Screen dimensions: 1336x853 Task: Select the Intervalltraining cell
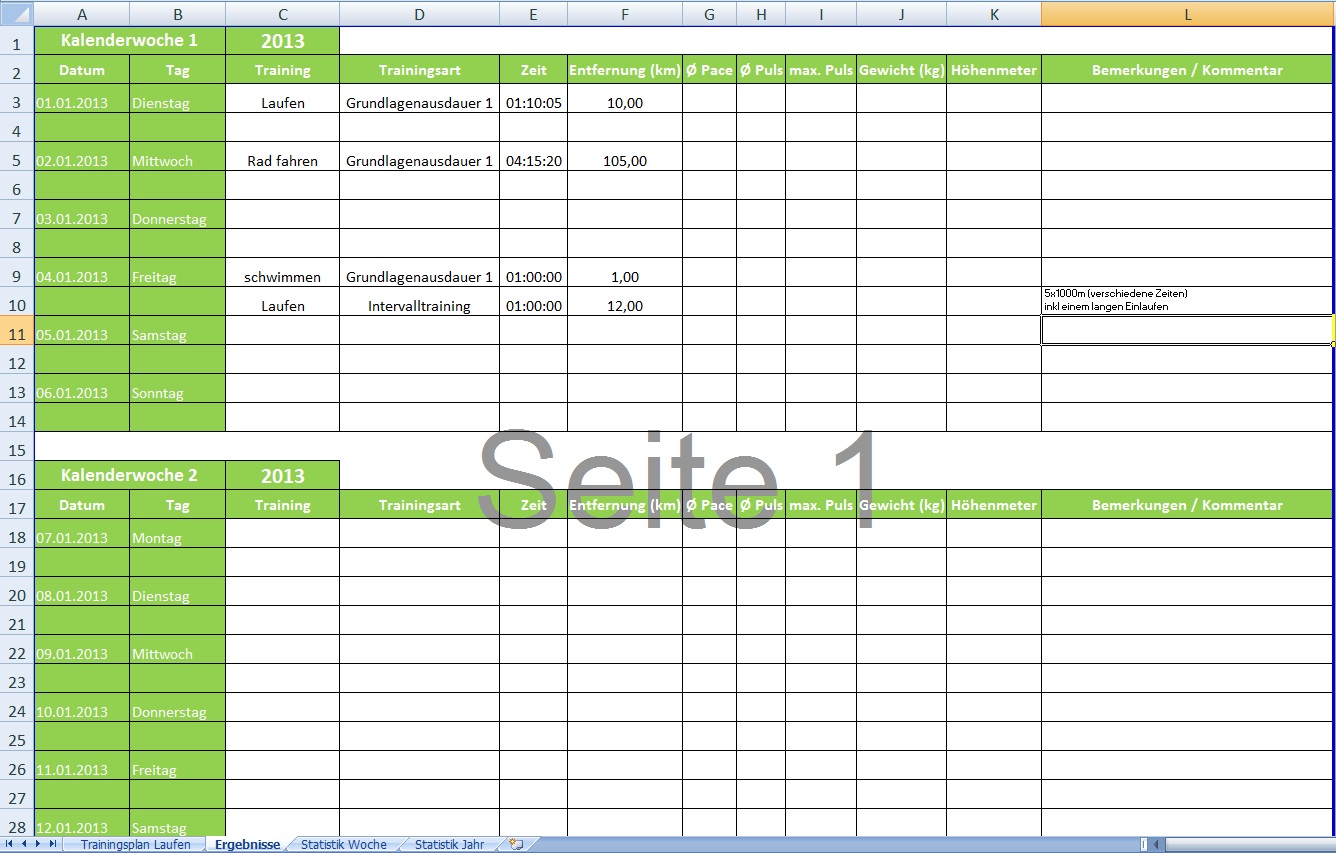pos(419,306)
